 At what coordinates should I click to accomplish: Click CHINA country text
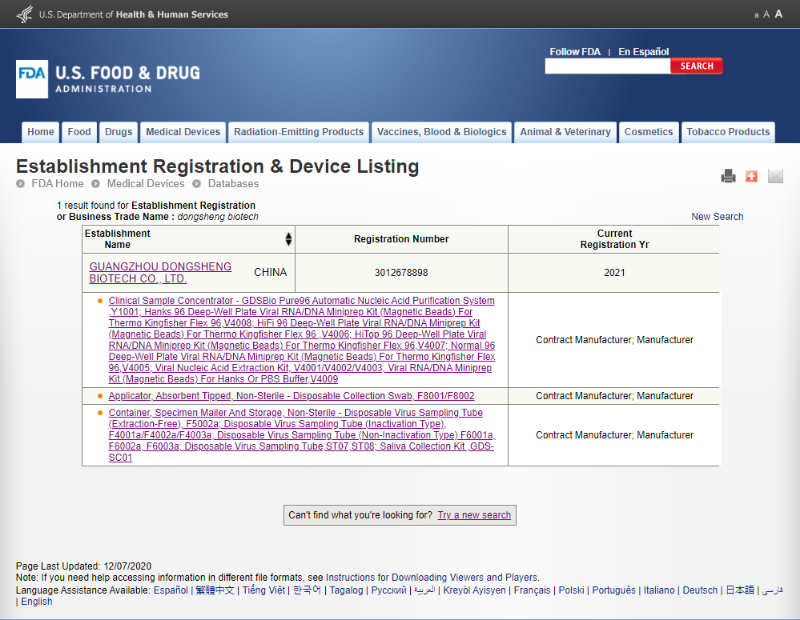click(x=270, y=272)
